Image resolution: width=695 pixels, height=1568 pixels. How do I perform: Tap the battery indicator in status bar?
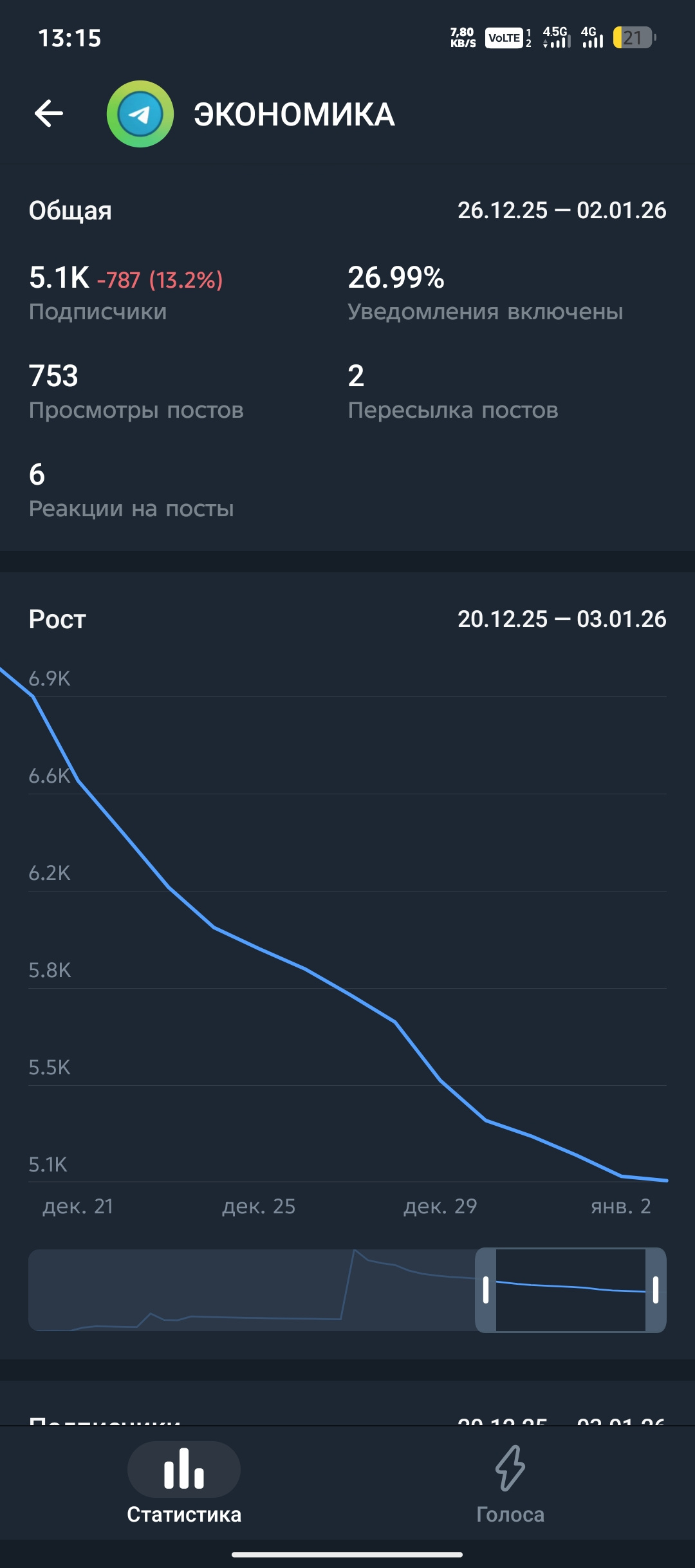point(634,38)
